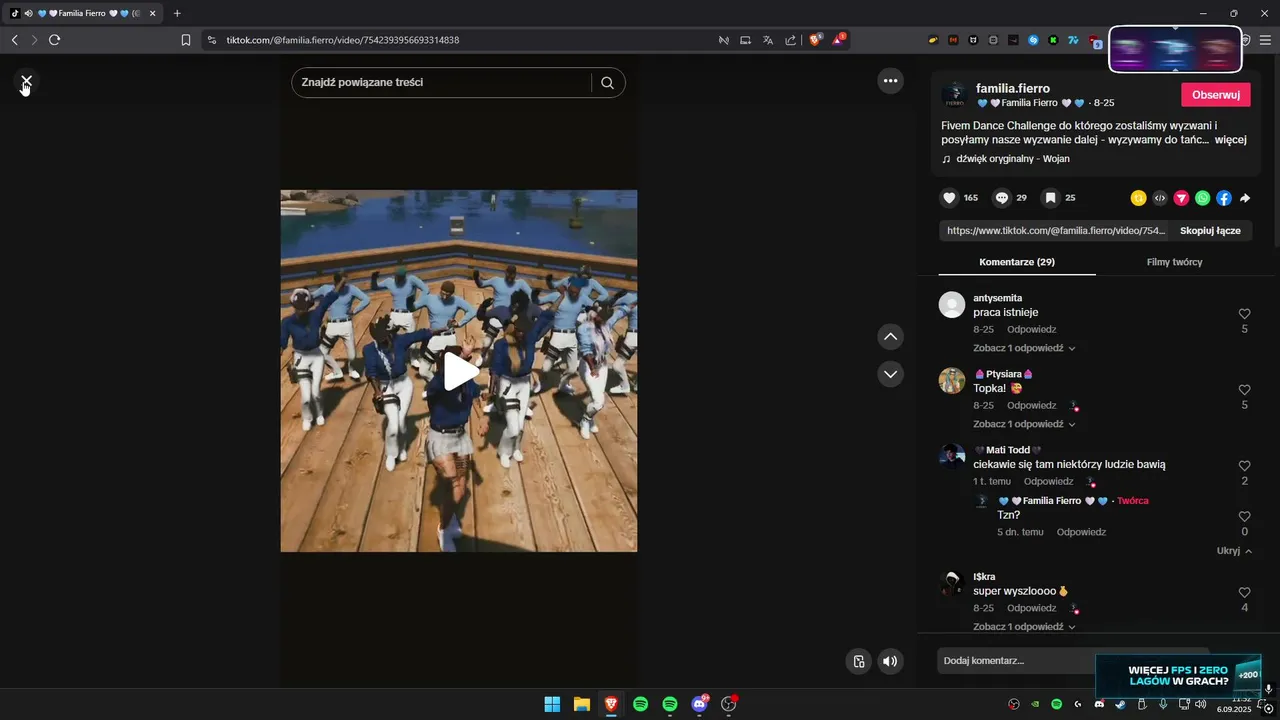Image resolution: width=1280 pixels, height=720 pixels.
Task: Click the video link URL field
Action: coord(1055,231)
